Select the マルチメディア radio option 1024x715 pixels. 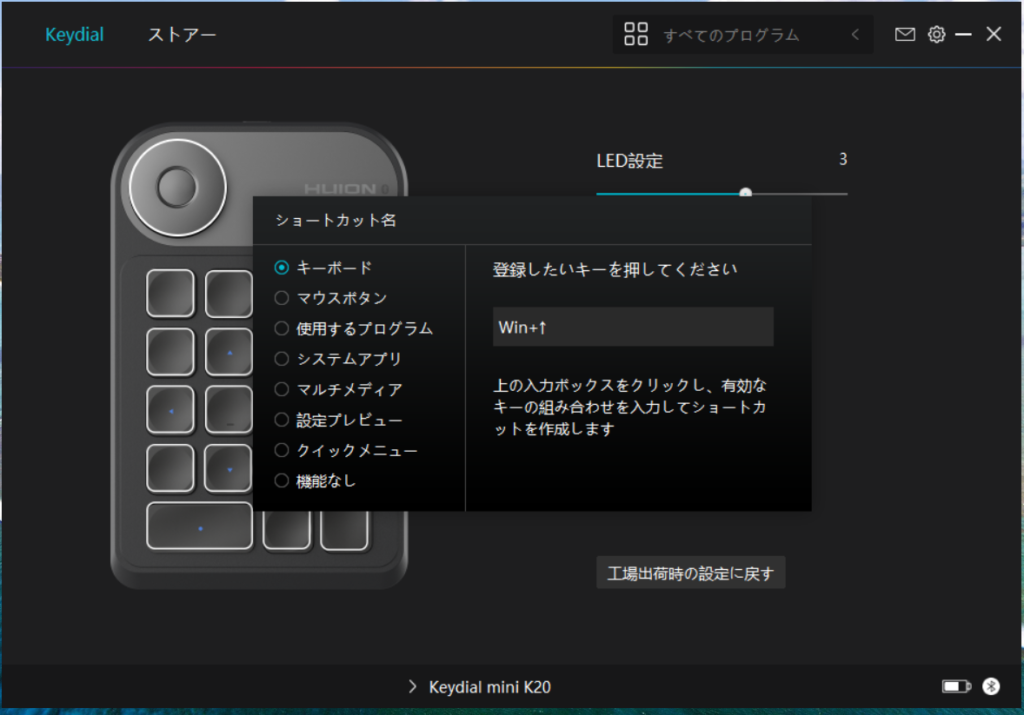pos(282,389)
